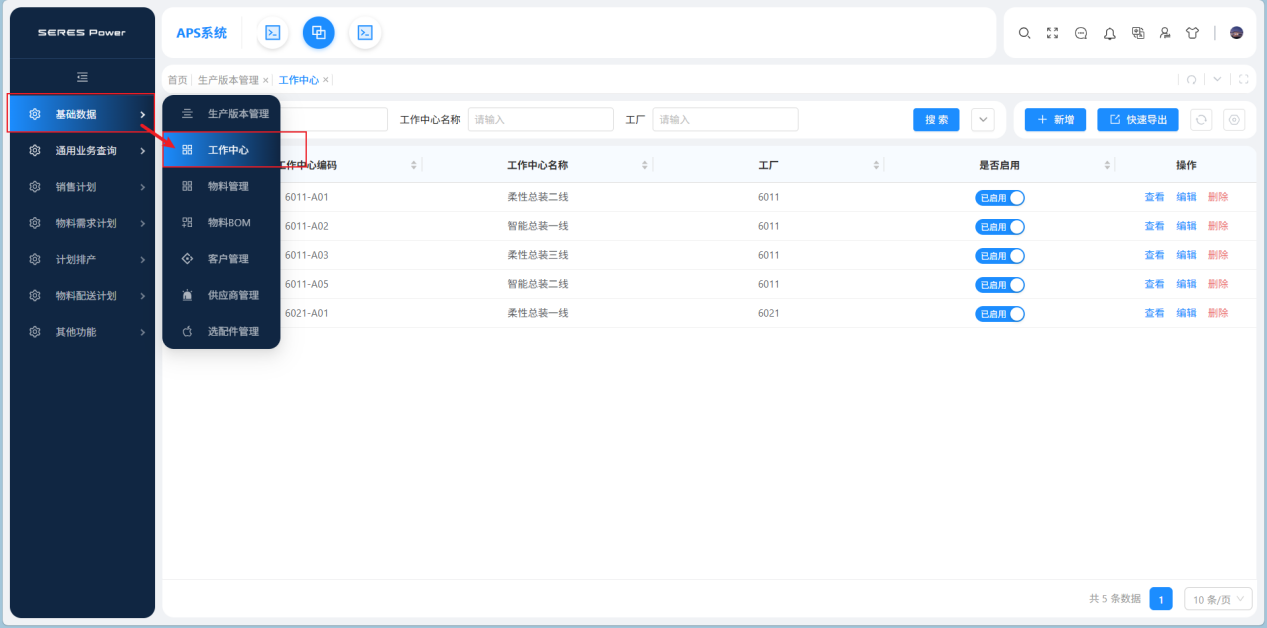Click the table refresh icon next to 快速导出
This screenshot has width=1267, height=628.
[x=1201, y=120]
